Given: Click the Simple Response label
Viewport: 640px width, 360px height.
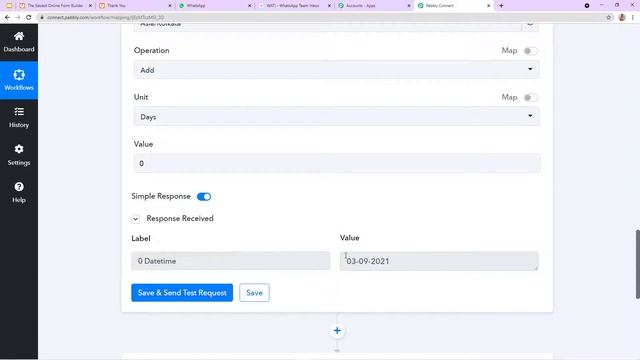Looking at the screenshot, I should 161,196.
